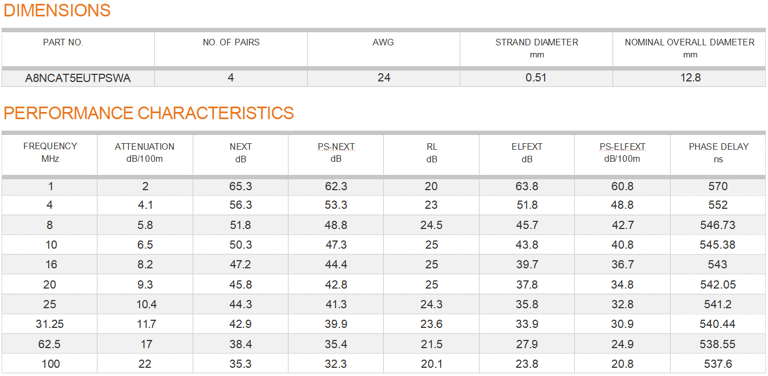Click the RL dB column header
Viewport: 768px width, 376px height.
432,153
